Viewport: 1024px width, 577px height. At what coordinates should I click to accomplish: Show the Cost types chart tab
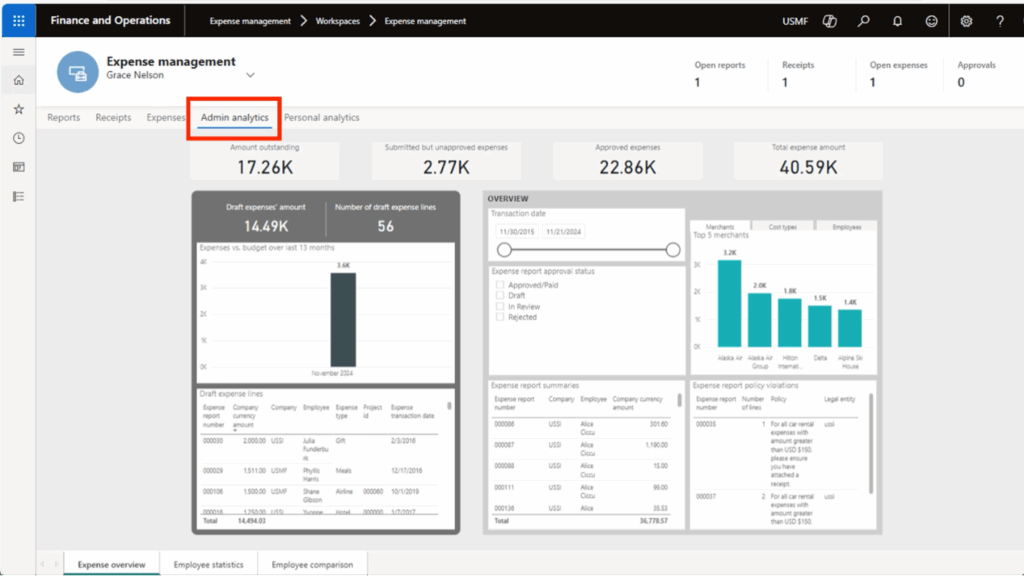[782, 226]
